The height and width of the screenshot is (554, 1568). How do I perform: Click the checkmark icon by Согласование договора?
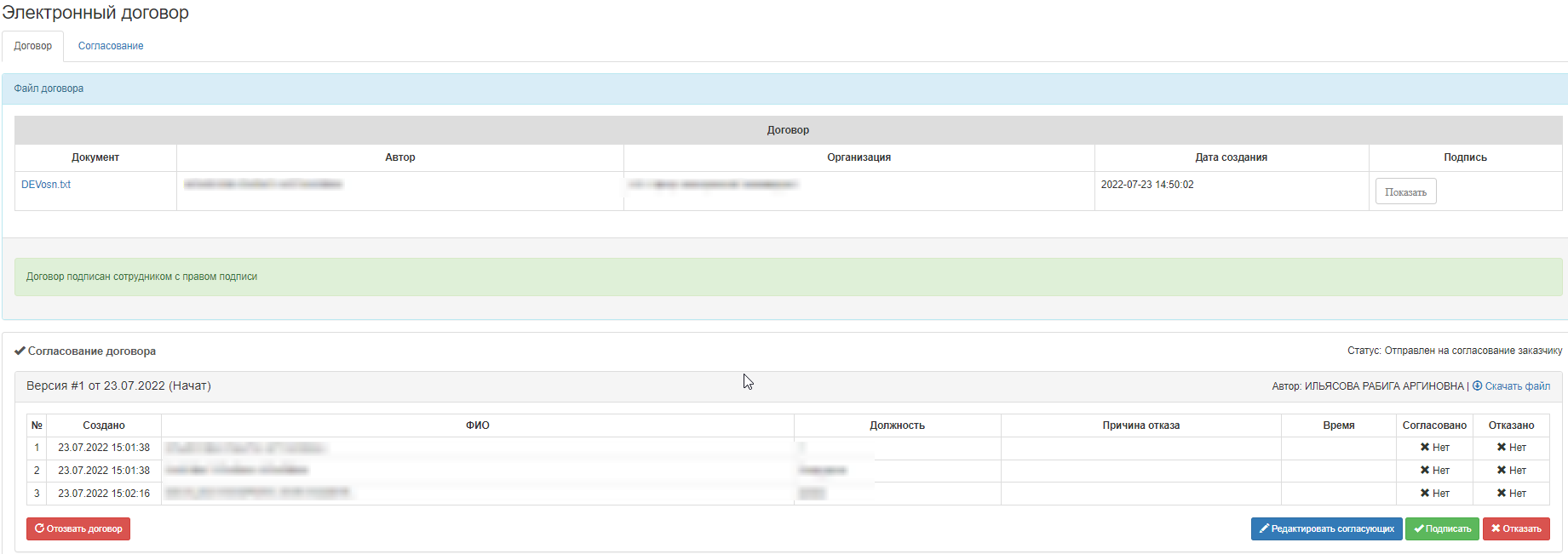point(20,351)
